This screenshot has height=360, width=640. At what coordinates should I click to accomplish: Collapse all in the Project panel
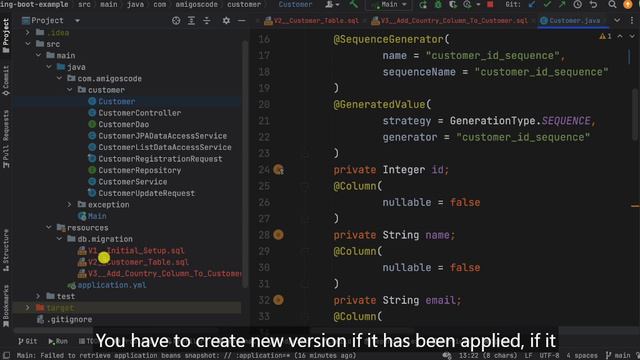[207, 20]
